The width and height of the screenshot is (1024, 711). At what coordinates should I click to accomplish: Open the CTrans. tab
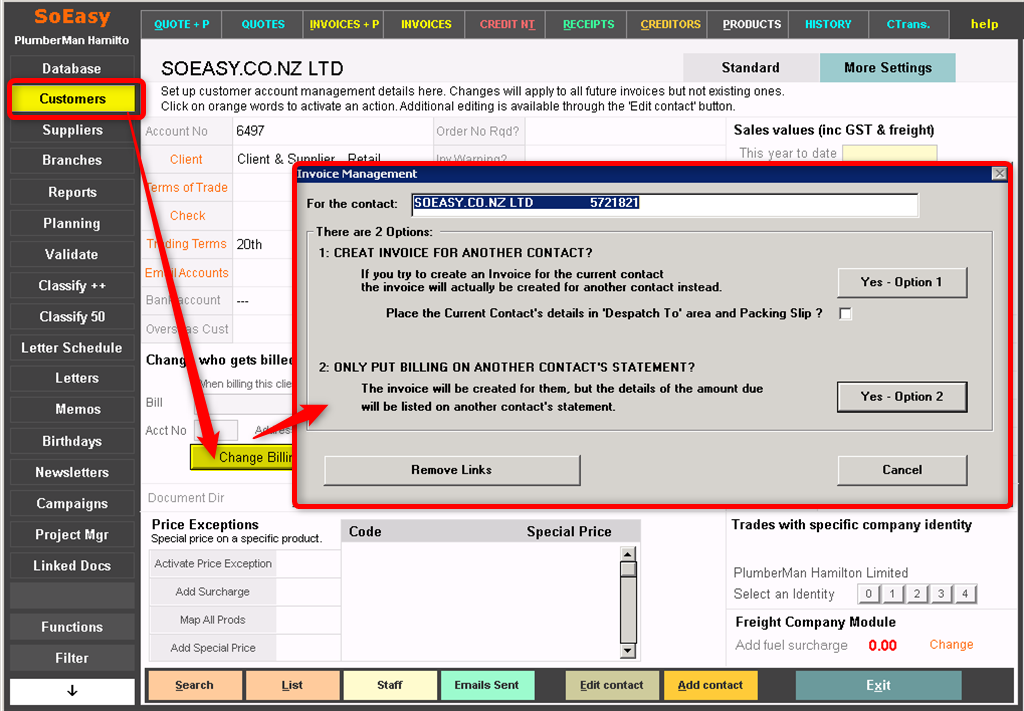[x=908, y=25]
